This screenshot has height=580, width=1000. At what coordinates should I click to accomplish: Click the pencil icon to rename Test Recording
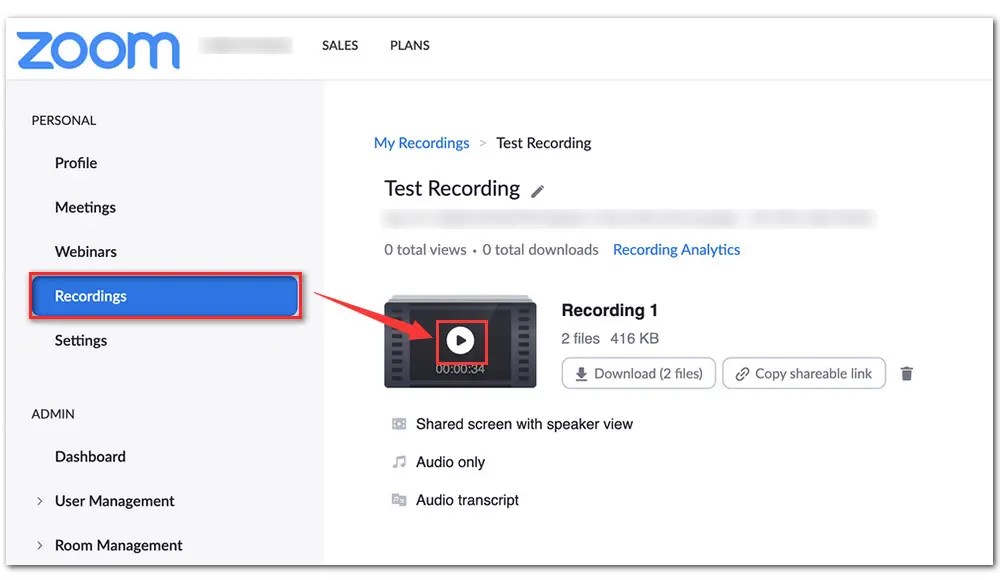538,190
